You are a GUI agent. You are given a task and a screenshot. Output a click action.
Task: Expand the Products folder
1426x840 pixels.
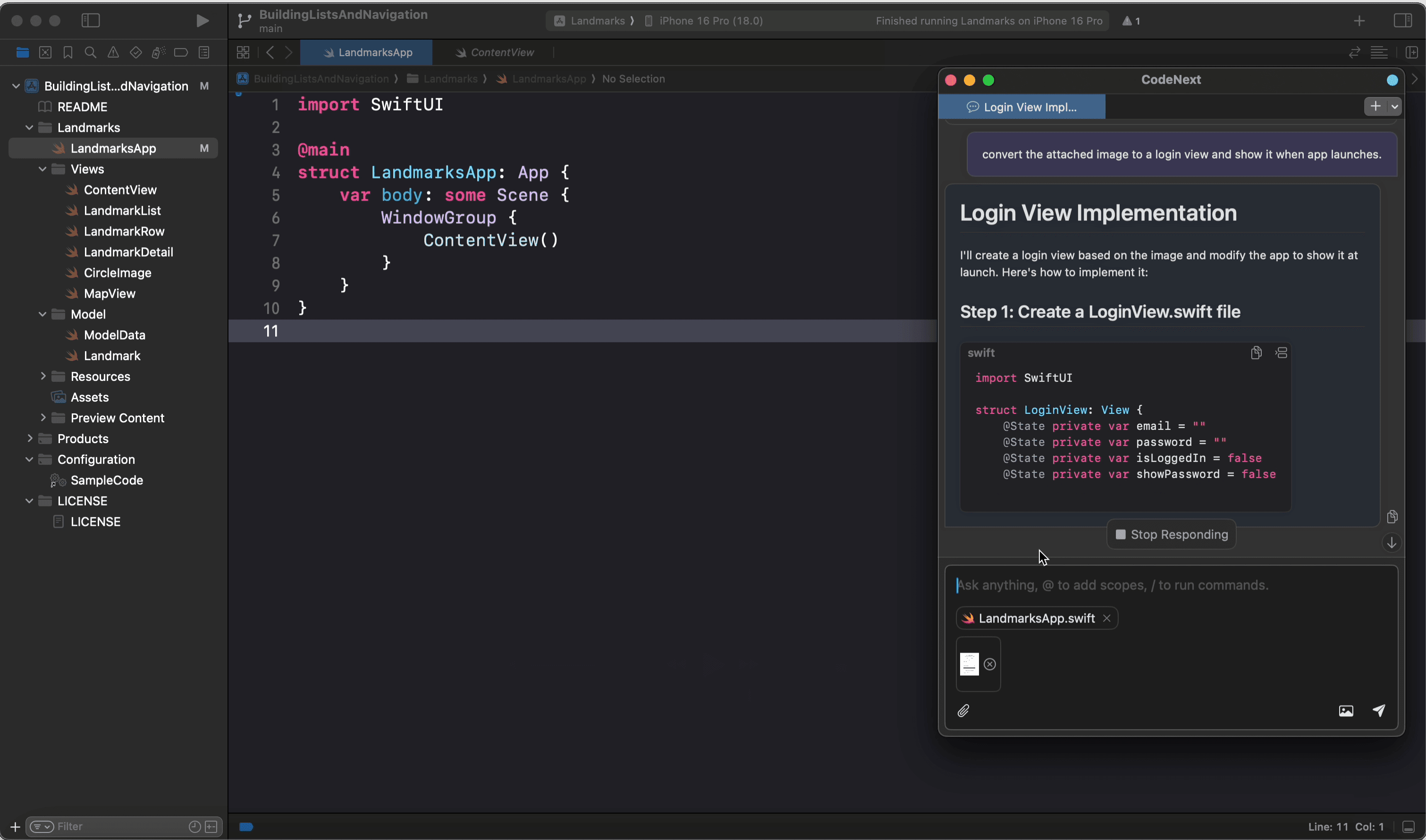tap(29, 438)
